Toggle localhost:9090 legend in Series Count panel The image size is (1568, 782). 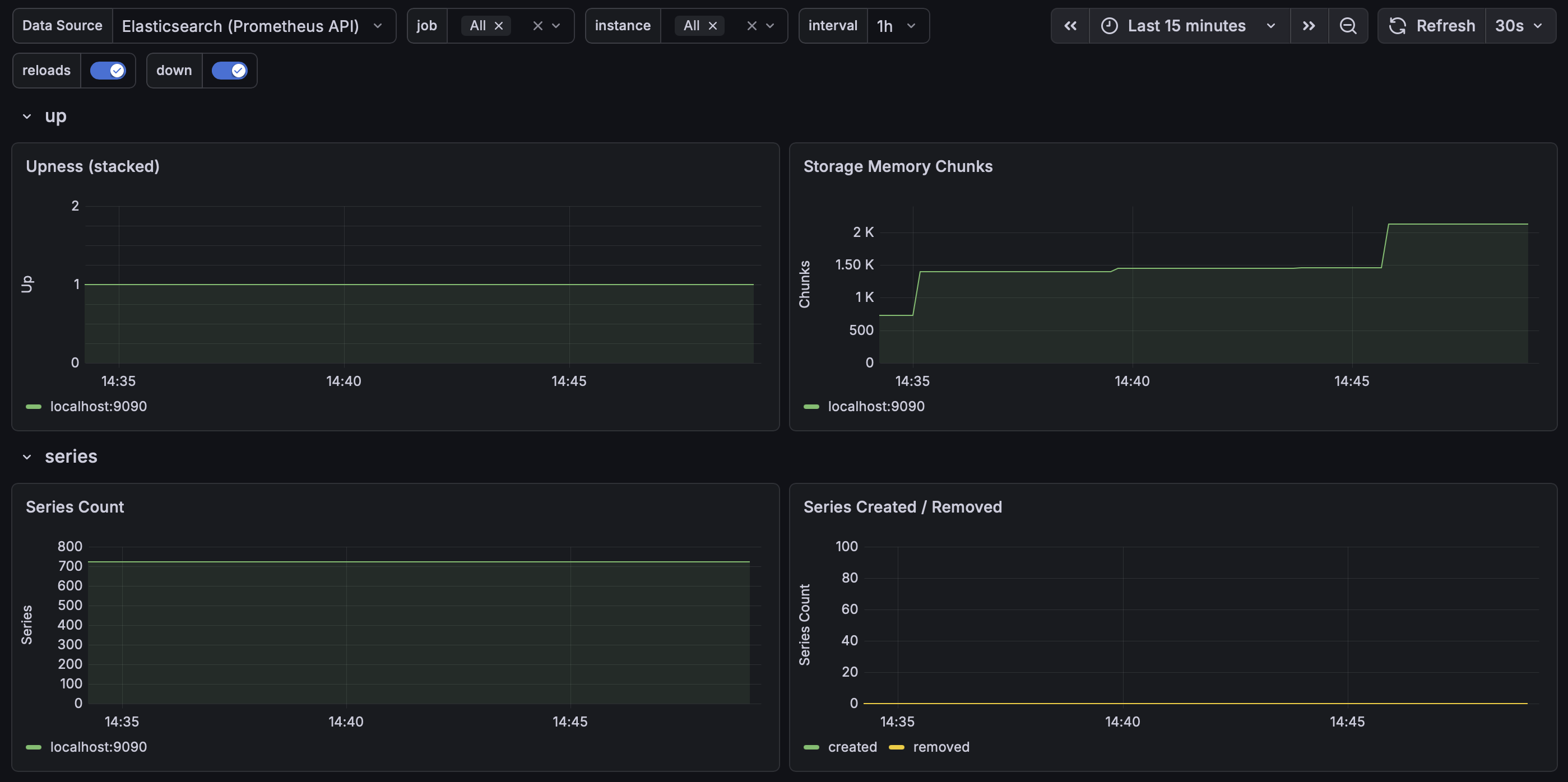point(99,747)
